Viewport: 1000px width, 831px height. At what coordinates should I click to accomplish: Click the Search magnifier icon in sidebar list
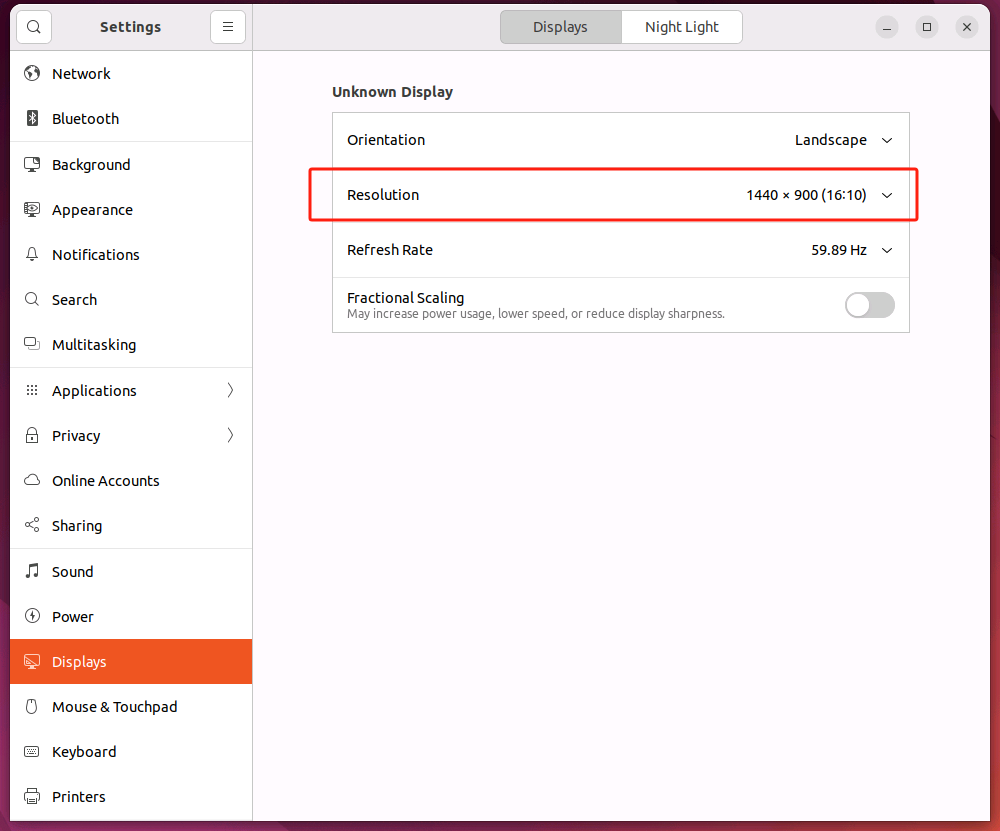coord(32,299)
